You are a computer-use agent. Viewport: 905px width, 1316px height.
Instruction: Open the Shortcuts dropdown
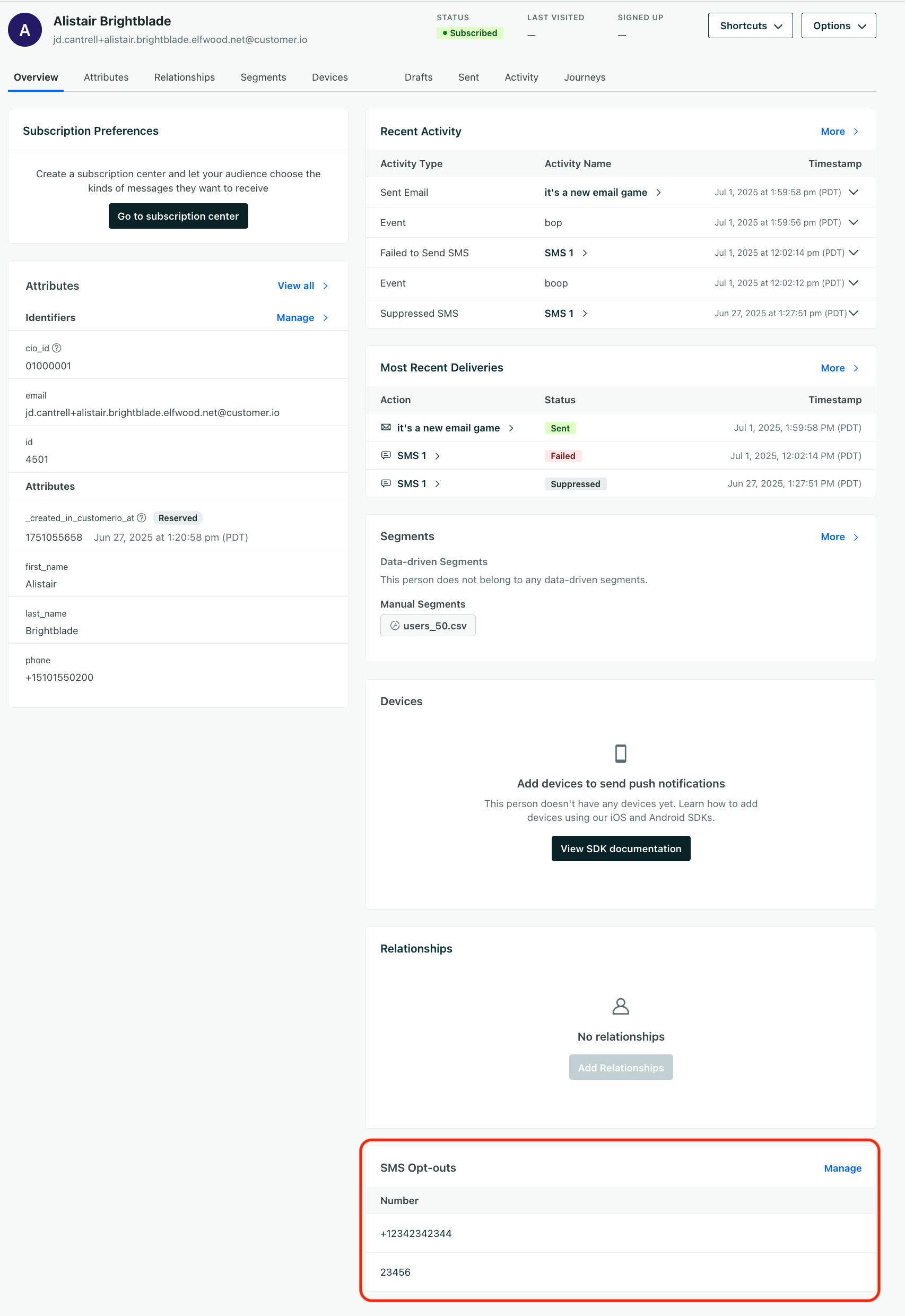(x=750, y=25)
